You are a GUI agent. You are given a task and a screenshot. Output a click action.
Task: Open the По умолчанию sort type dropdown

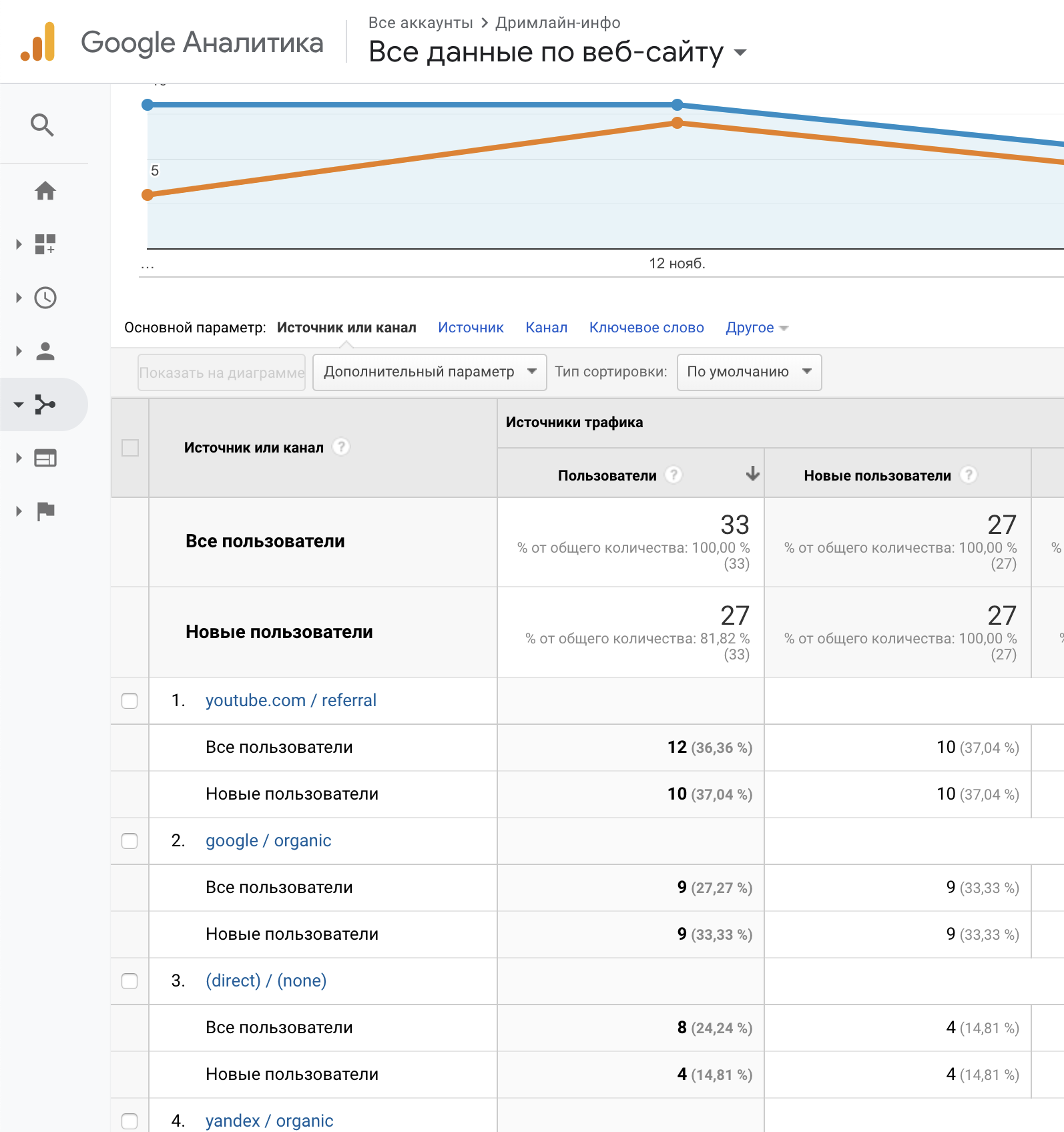pos(749,372)
